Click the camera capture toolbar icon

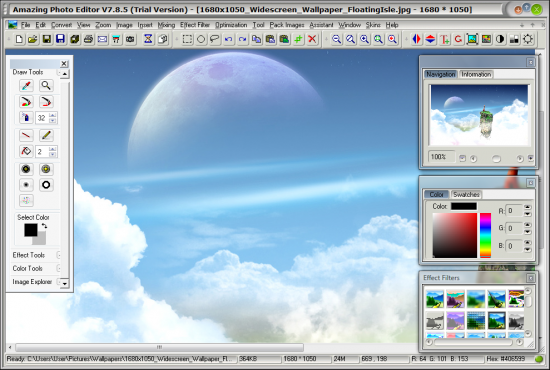point(130,39)
